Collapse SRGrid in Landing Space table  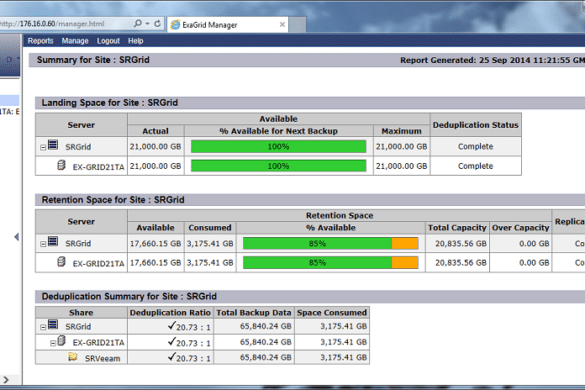[x=43, y=148]
